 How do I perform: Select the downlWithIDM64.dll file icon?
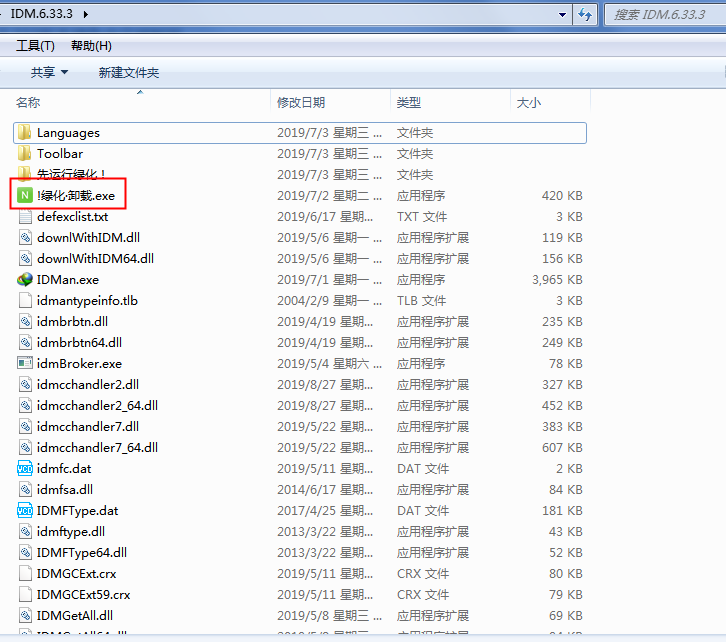click(x=25, y=259)
